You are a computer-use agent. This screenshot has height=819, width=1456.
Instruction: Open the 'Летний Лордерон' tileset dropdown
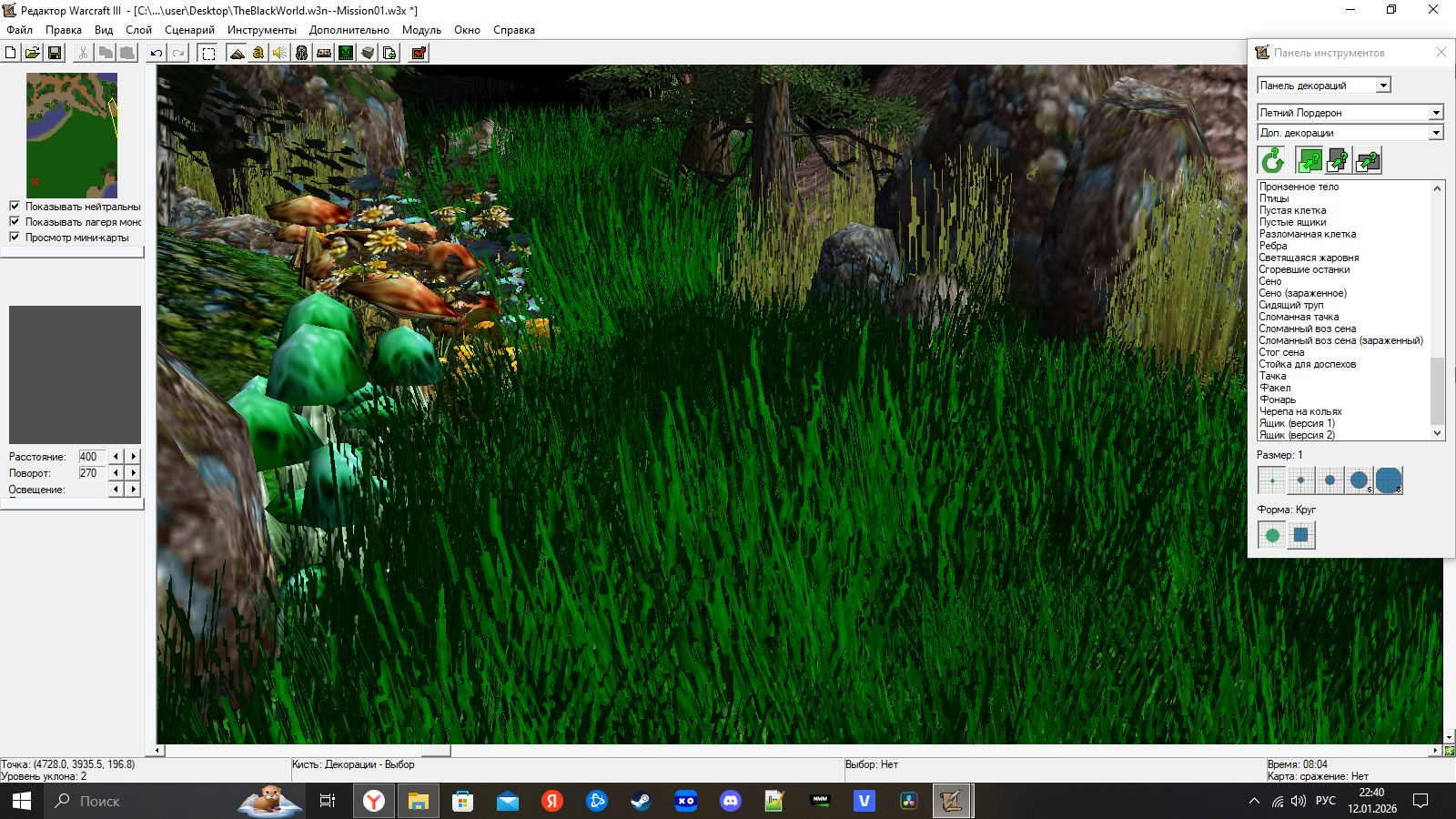tap(1350, 113)
